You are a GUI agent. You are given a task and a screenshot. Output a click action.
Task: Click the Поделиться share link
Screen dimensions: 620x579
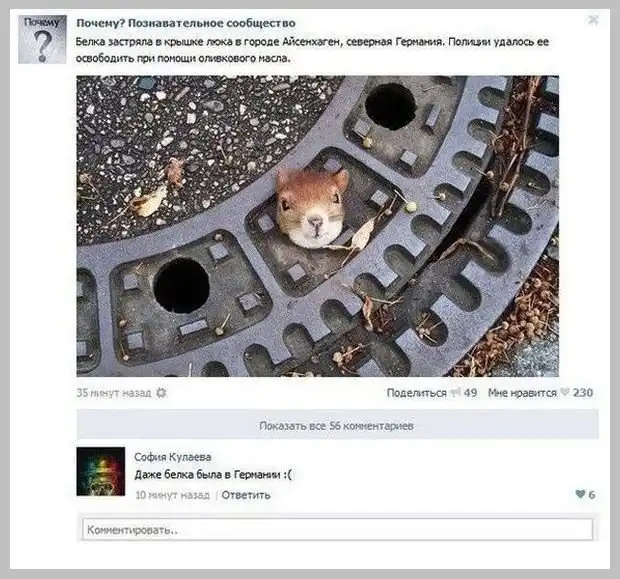point(416,393)
